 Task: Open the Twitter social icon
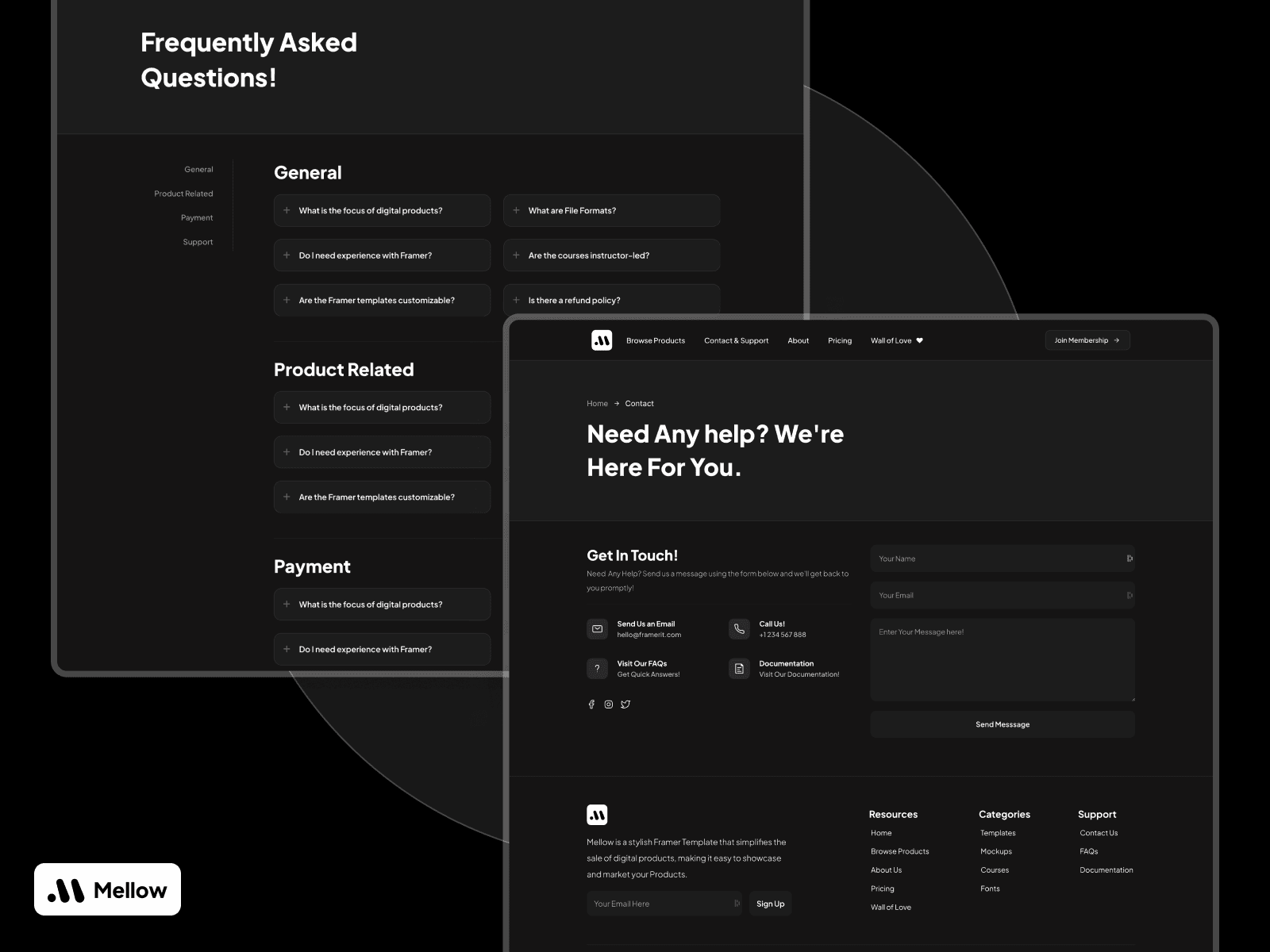(625, 704)
